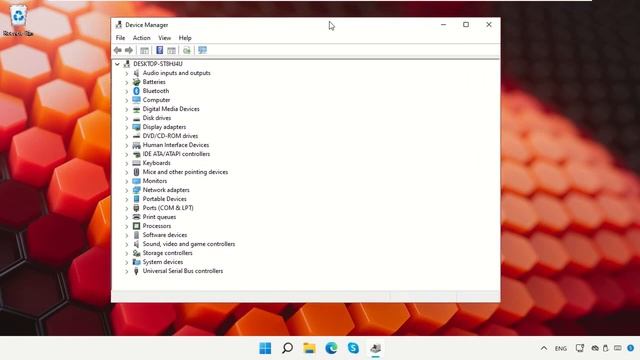Collapse the DESKTOP-ST8HU4U root node chevron
The height and width of the screenshot is (360, 640).
coord(117,64)
